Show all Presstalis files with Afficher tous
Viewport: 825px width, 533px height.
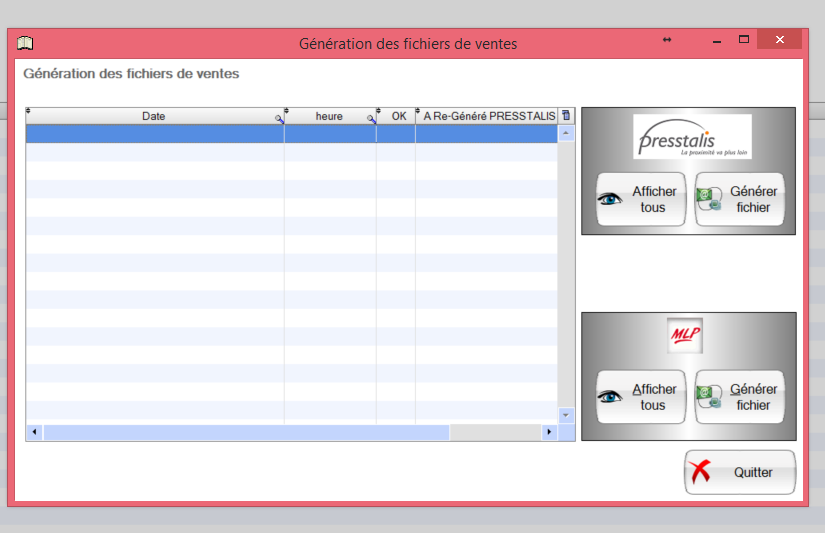pos(640,200)
